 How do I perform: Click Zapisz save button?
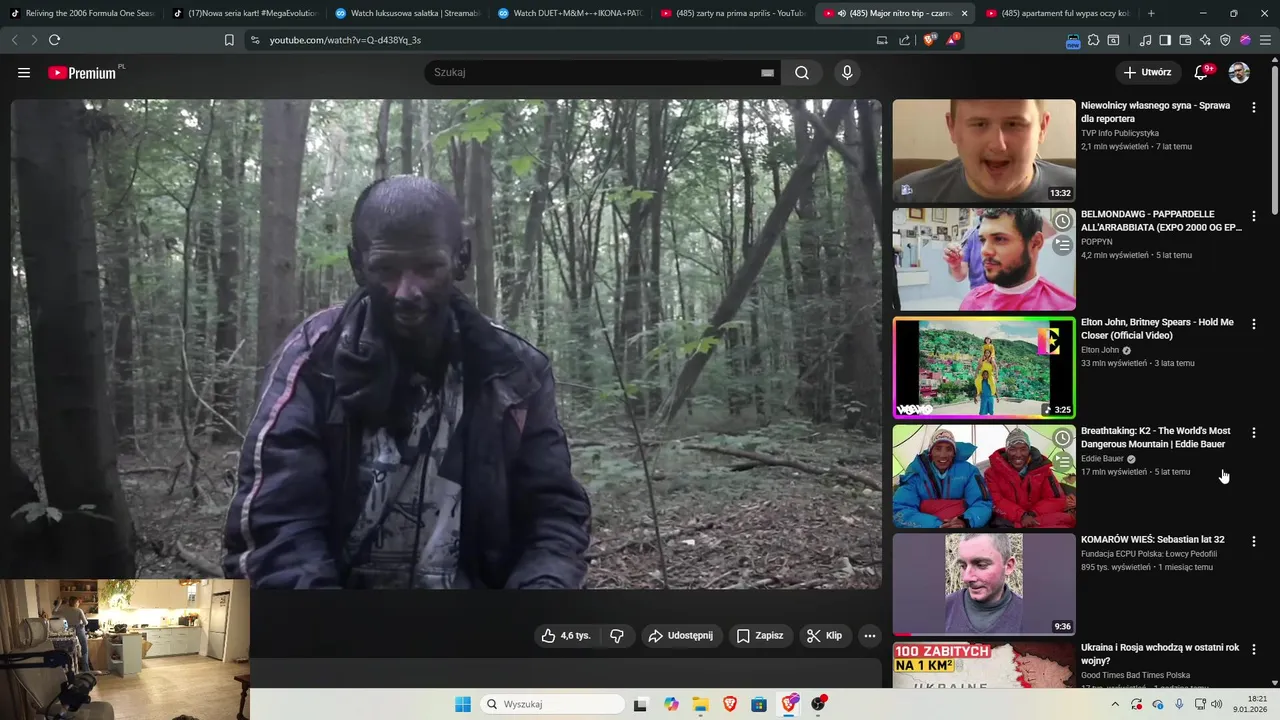(760, 636)
